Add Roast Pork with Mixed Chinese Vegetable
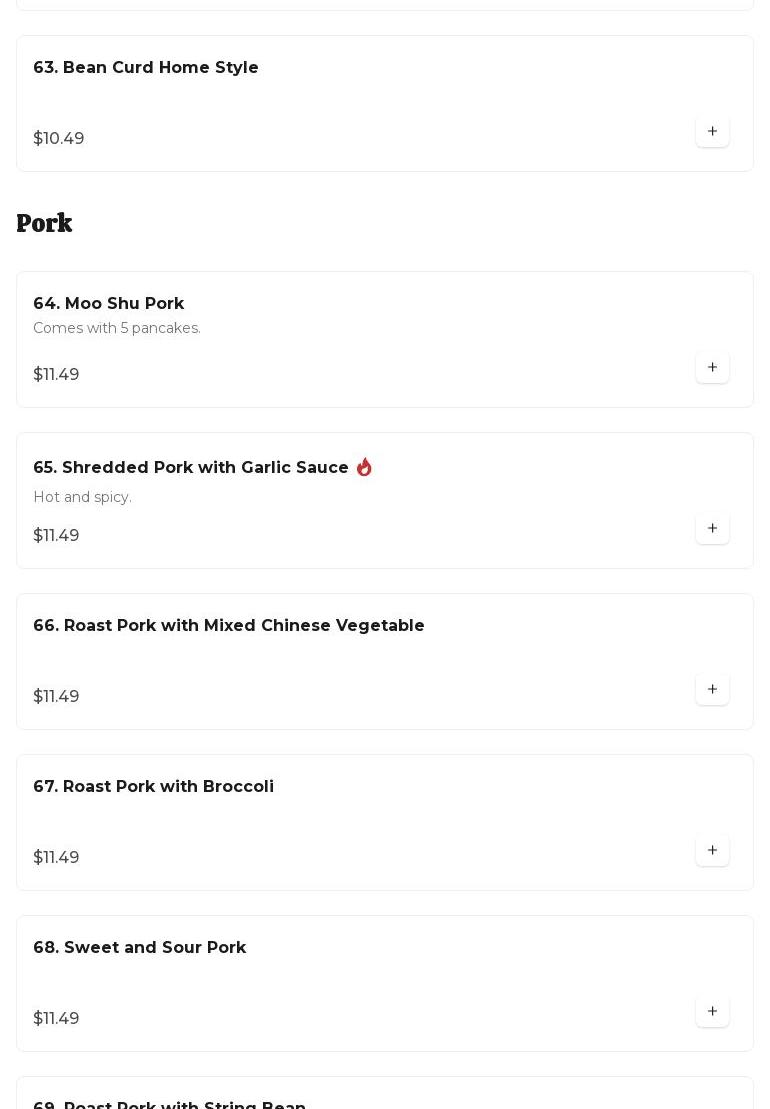Viewport: 770px width, 1109px height. tap(712, 689)
